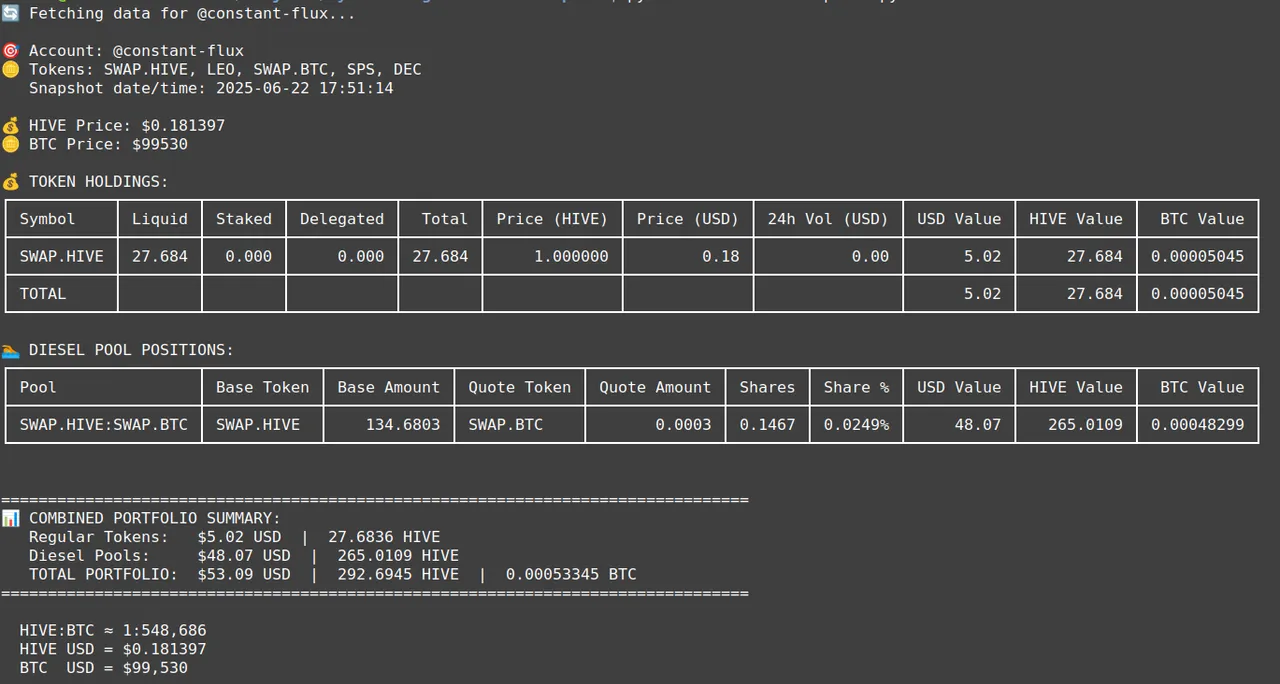Select the total portfolio amount $53.09 USD
Screen dimensions: 1280x684
[244, 574]
